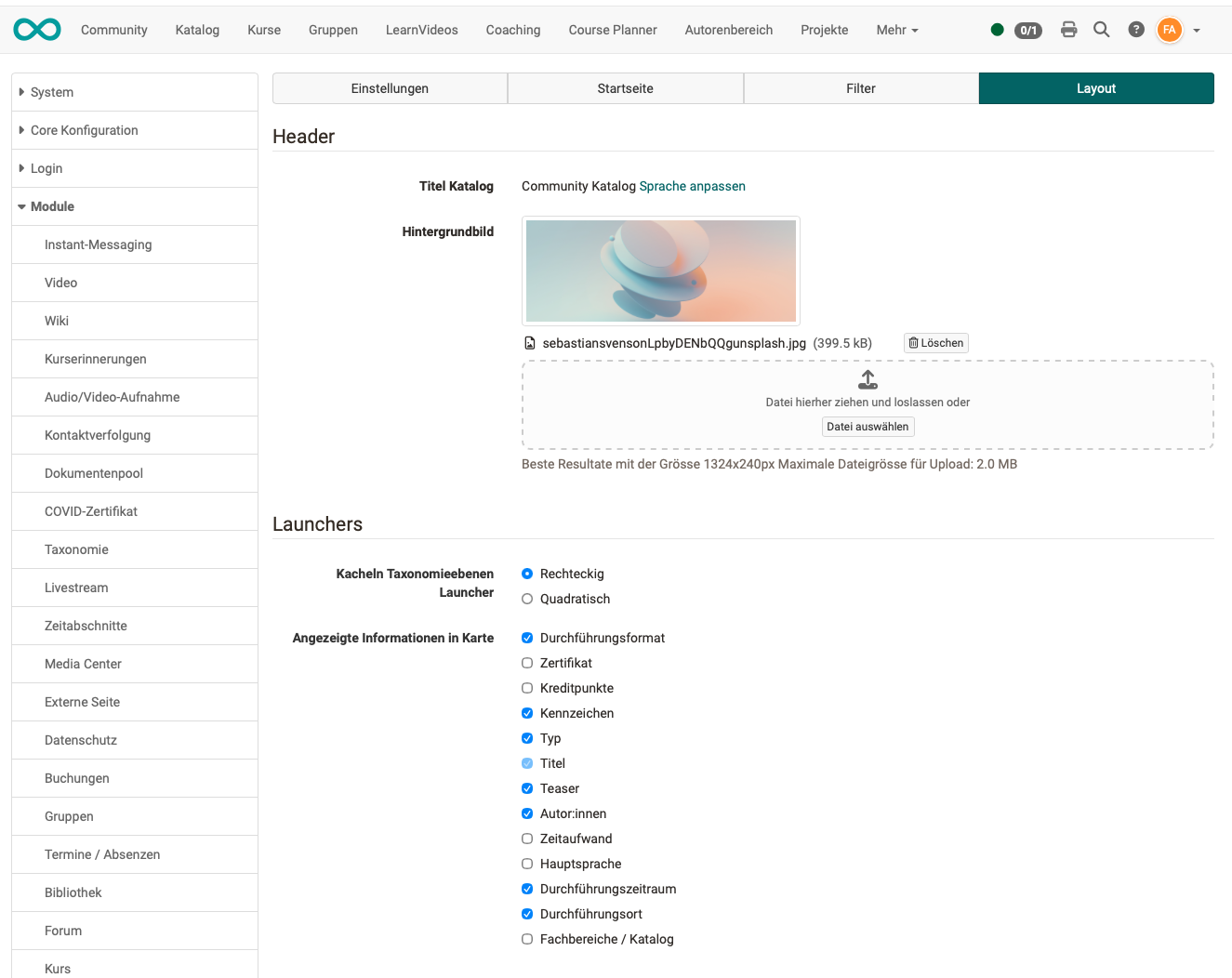This screenshot has width=1232, height=978.
Task: Open search with the magnifier icon
Action: click(x=1102, y=29)
